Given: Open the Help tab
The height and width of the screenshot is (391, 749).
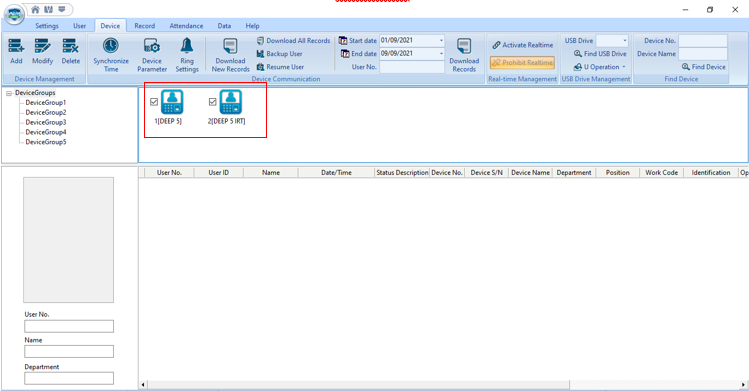Looking at the screenshot, I should tap(252, 26).
